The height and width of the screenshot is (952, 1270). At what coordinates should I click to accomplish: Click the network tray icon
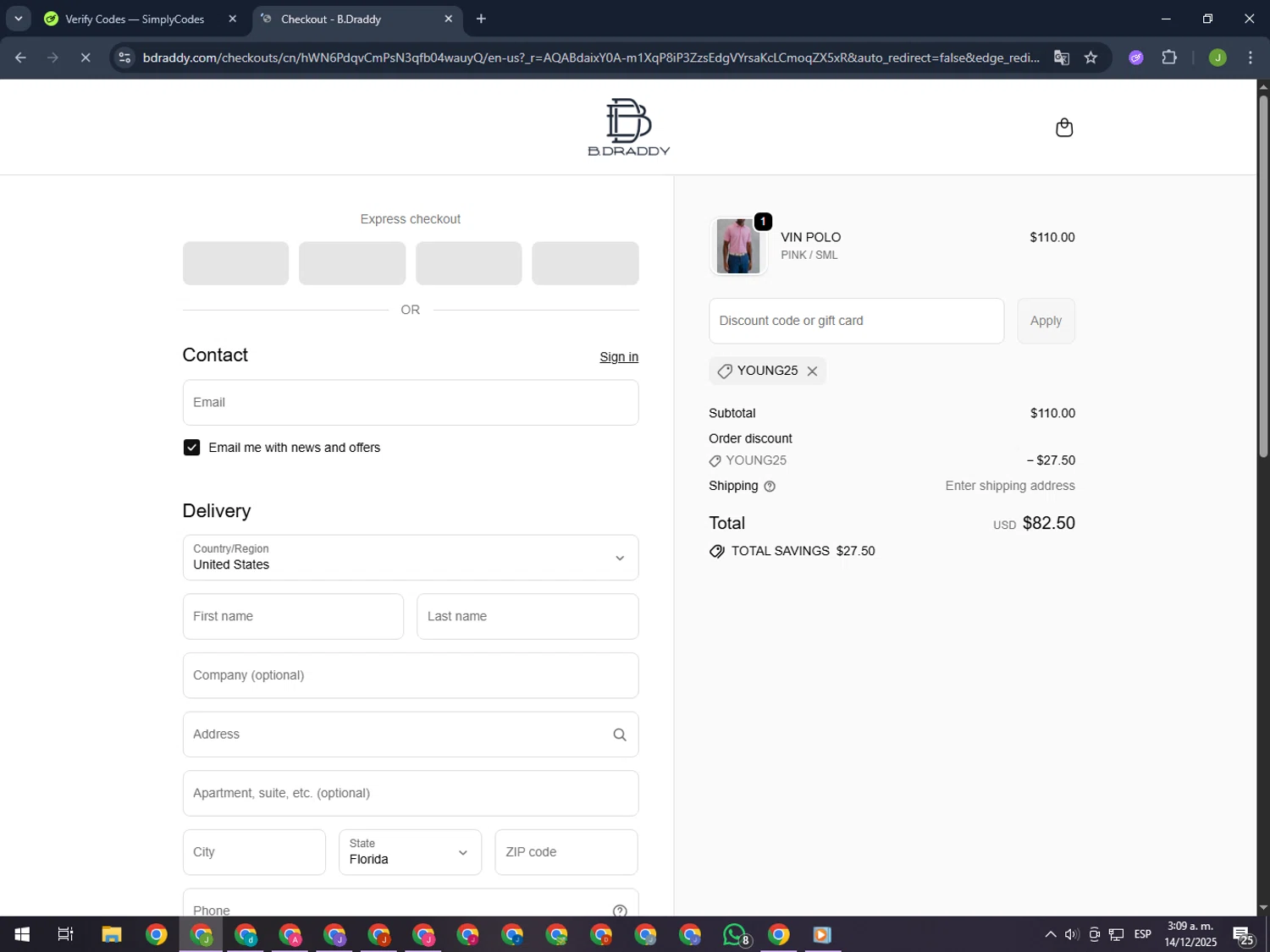1117,935
